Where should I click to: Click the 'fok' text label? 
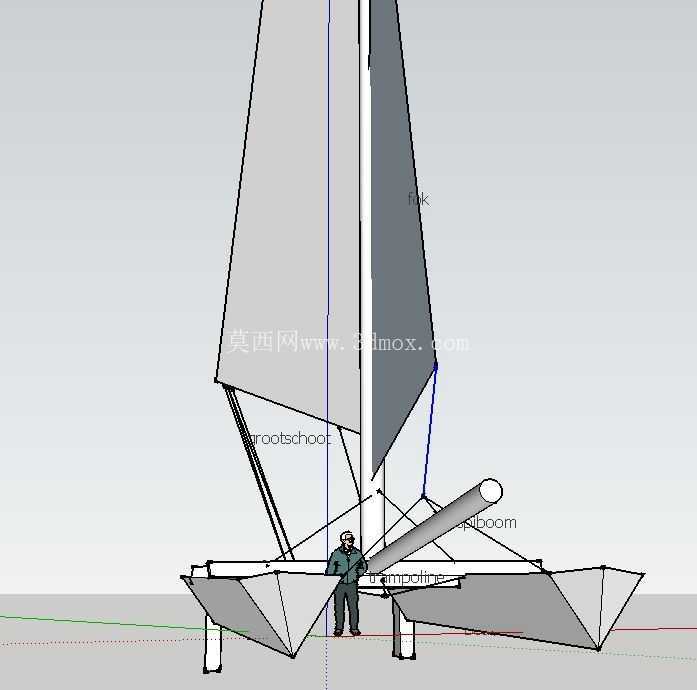[x=418, y=199]
